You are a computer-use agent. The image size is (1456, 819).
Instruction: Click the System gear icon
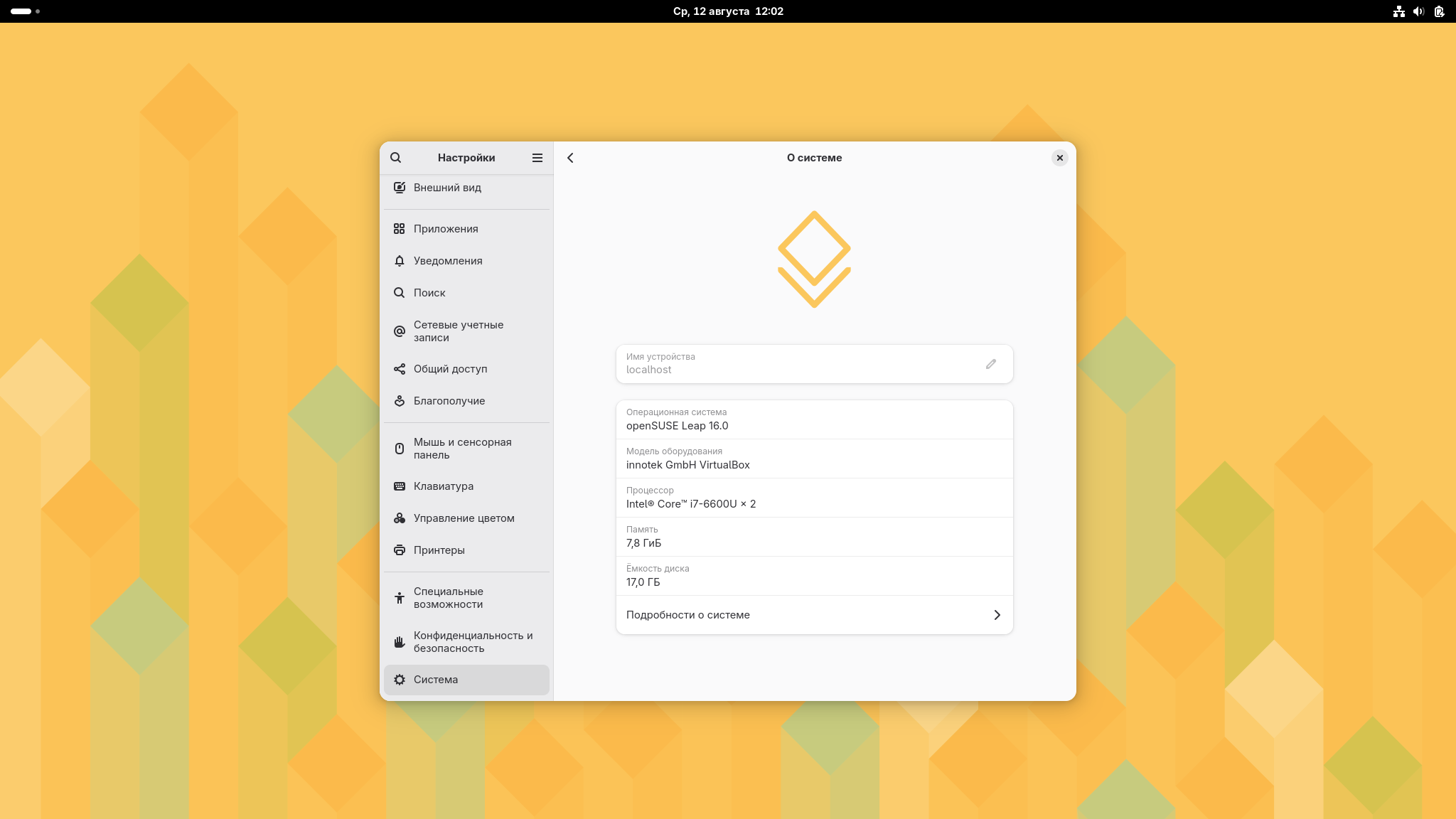[400, 680]
